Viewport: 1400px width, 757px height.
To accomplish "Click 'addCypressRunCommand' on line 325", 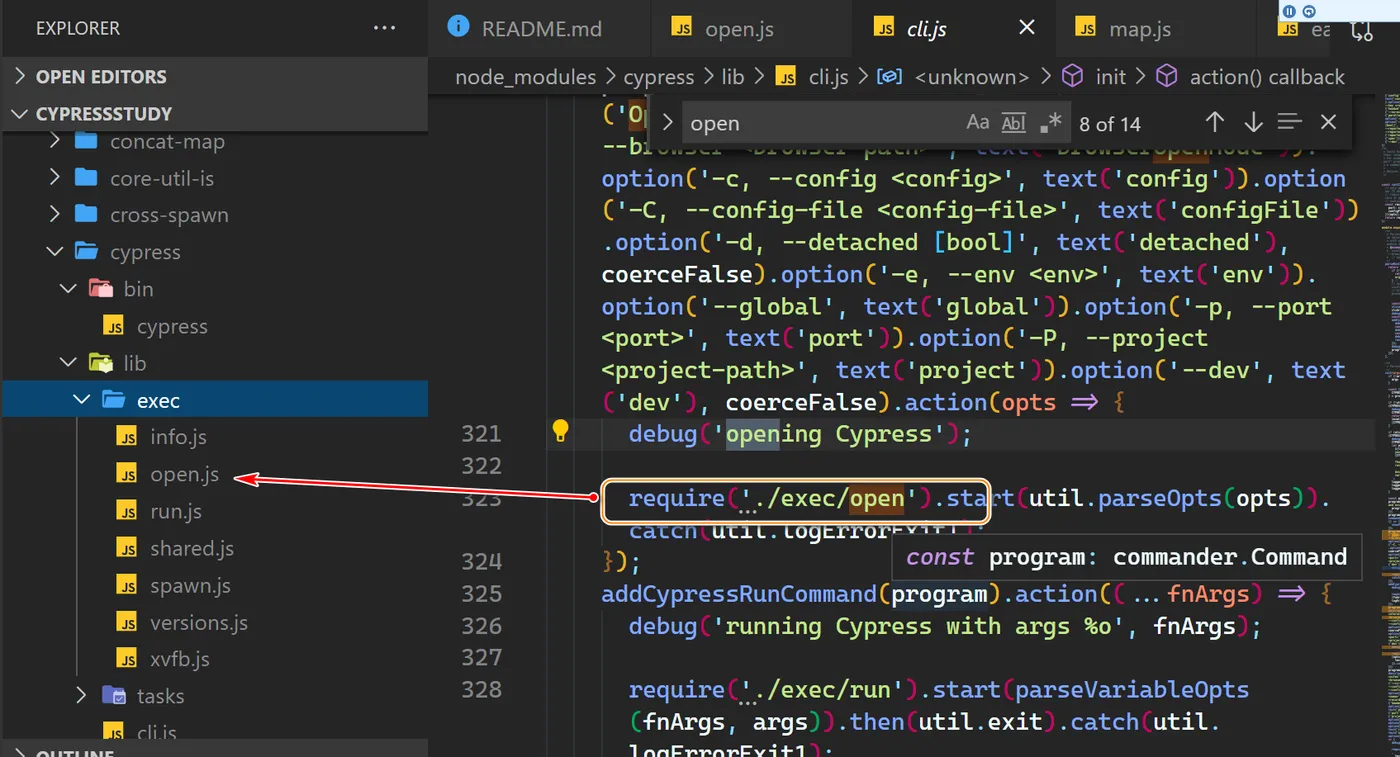I will tap(739, 594).
